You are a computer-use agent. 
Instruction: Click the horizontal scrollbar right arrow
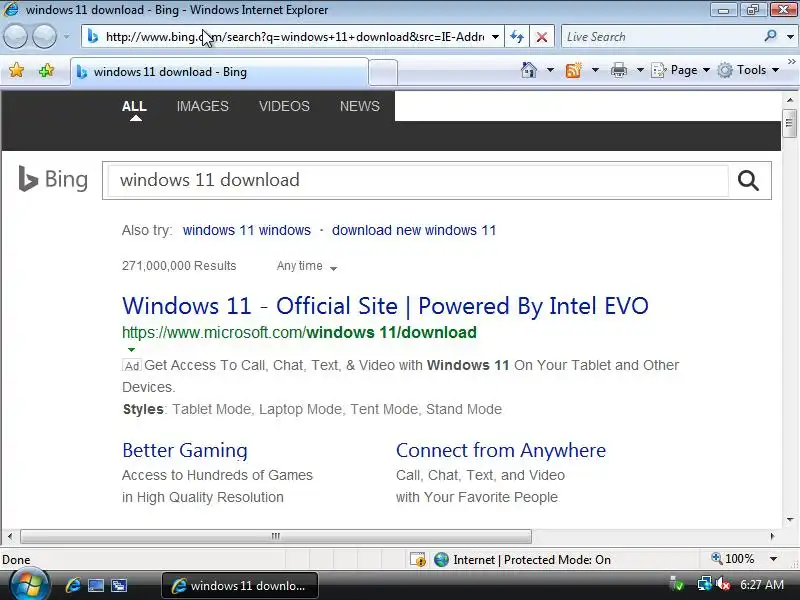pos(772,536)
